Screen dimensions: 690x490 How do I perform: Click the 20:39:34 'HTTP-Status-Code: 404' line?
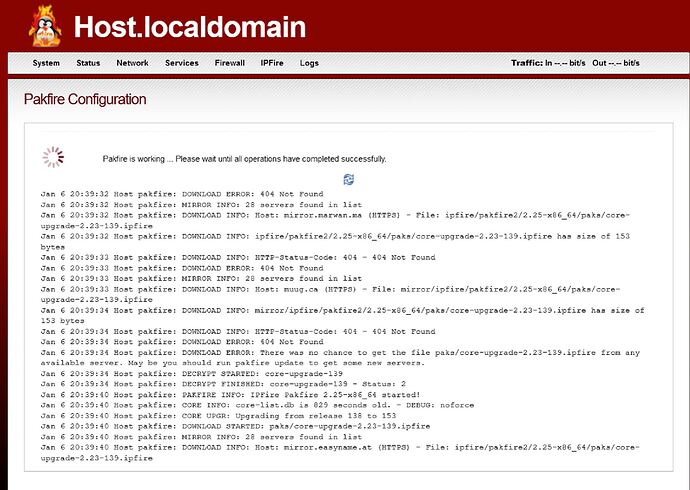point(238,331)
